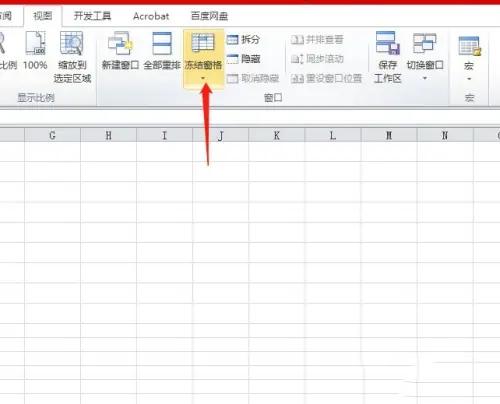Screen dimensions: 500x404
Task: Click Zoom to Selection (缩放到选定区域) icon
Action: coord(71,43)
